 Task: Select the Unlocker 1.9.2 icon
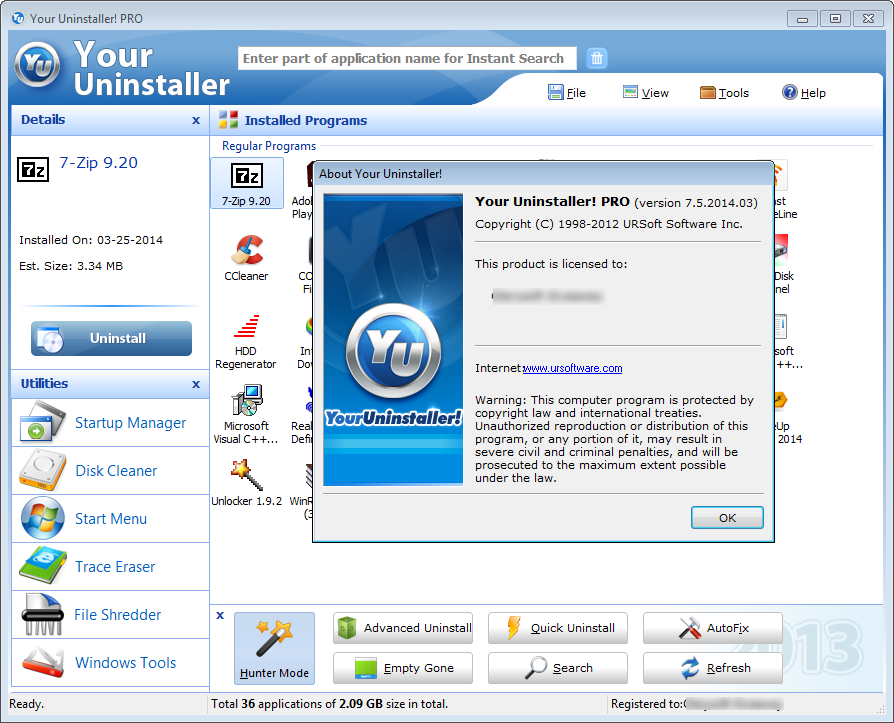246,475
